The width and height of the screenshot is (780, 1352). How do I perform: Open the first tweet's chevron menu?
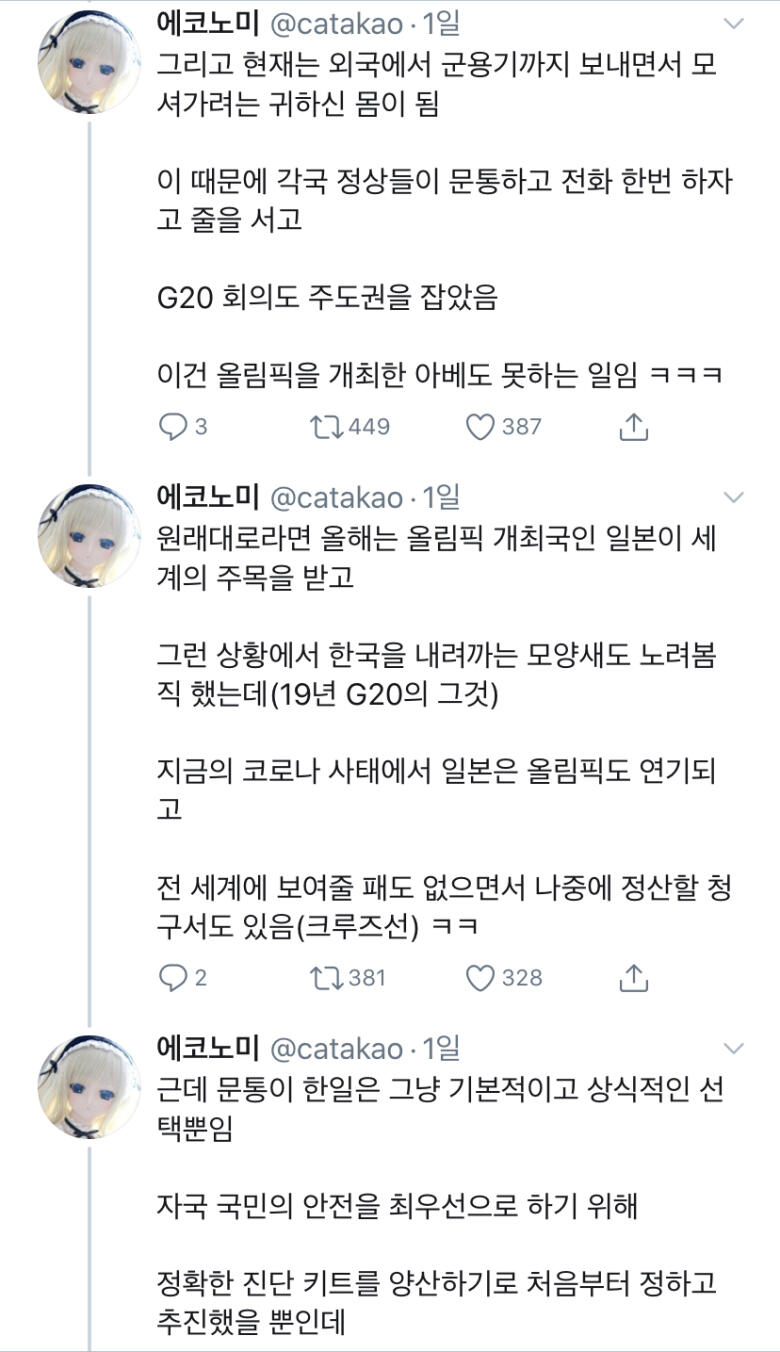pyautogui.click(x=734, y=23)
